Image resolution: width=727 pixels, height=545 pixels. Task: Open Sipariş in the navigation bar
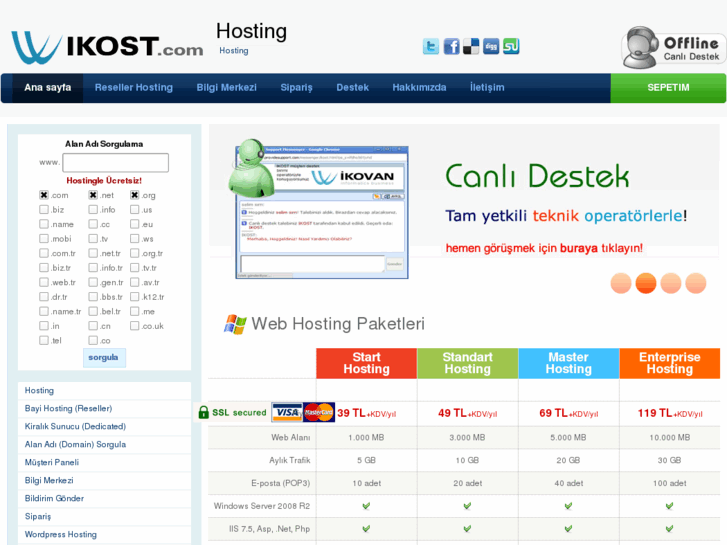click(296, 88)
